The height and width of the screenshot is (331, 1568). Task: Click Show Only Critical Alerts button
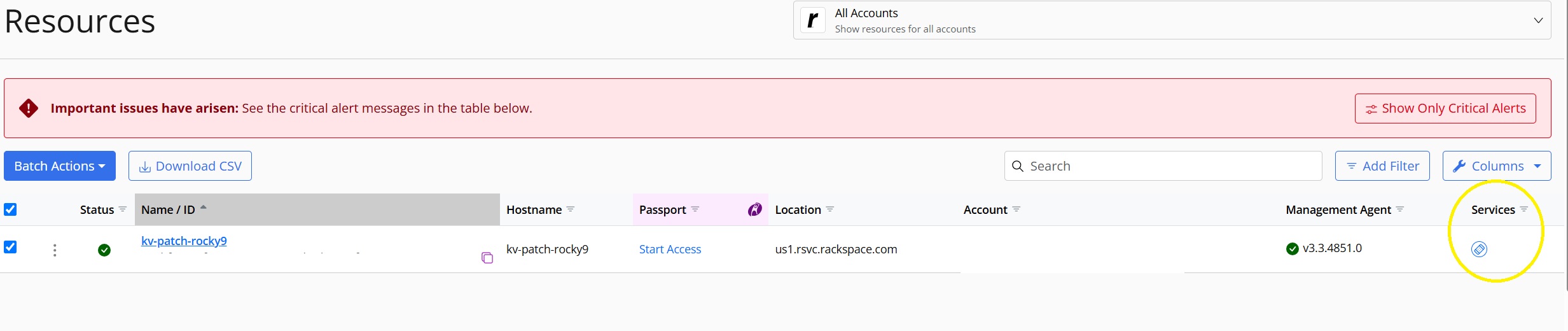tap(1445, 109)
